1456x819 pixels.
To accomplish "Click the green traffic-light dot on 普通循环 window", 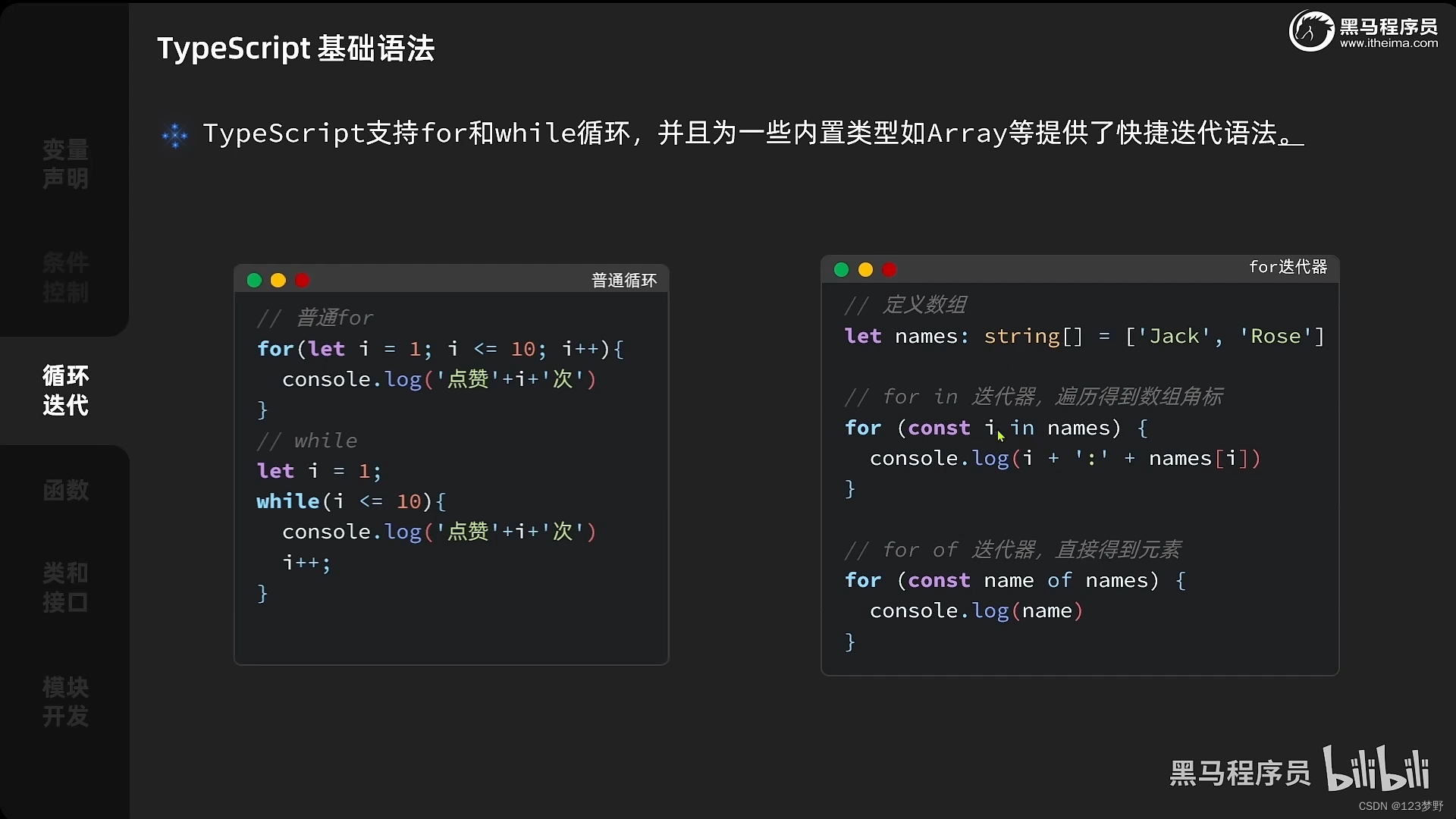I will tap(253, 280).
